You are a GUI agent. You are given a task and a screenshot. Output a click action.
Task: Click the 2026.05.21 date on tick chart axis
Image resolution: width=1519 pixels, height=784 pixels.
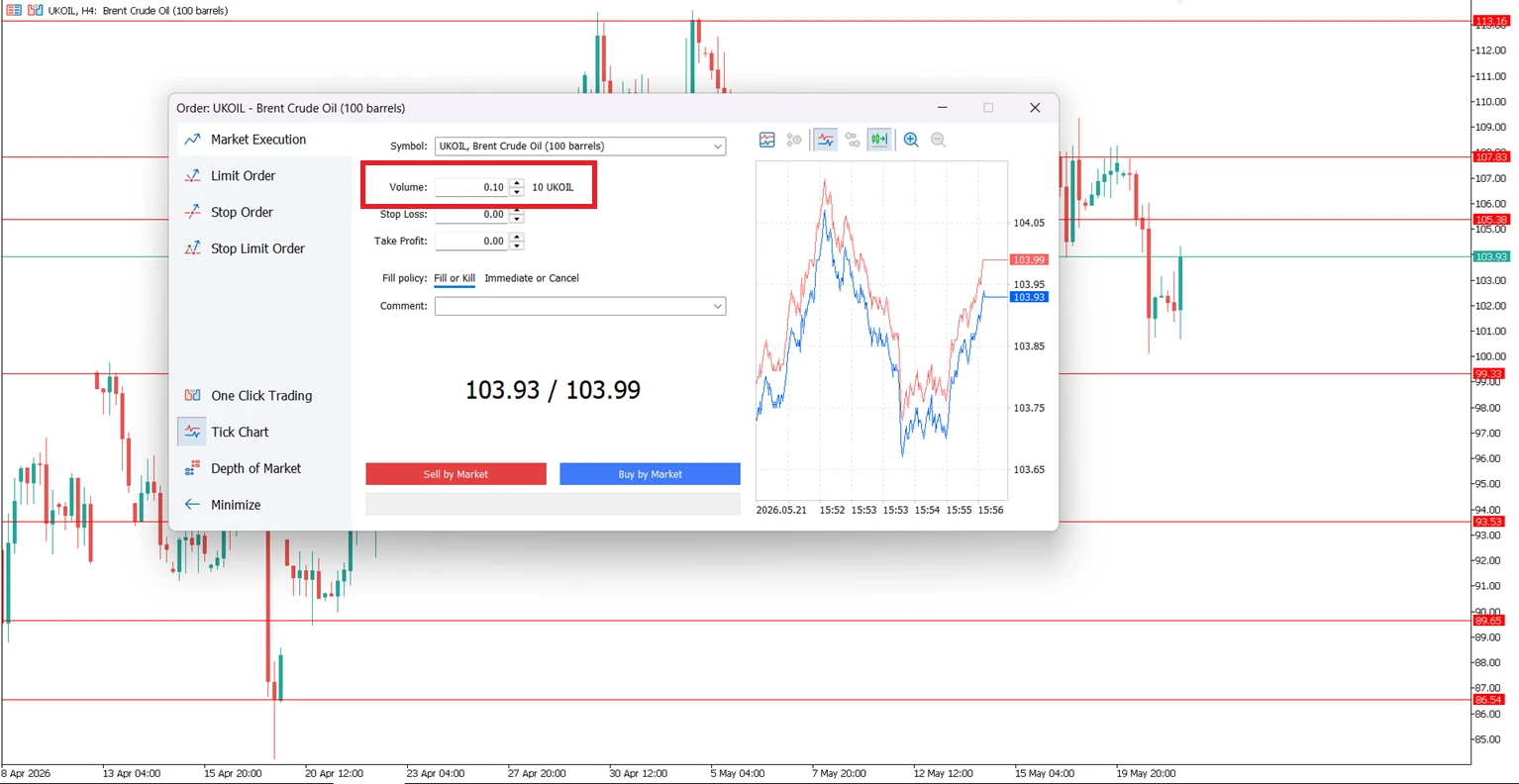click(781, 510)
